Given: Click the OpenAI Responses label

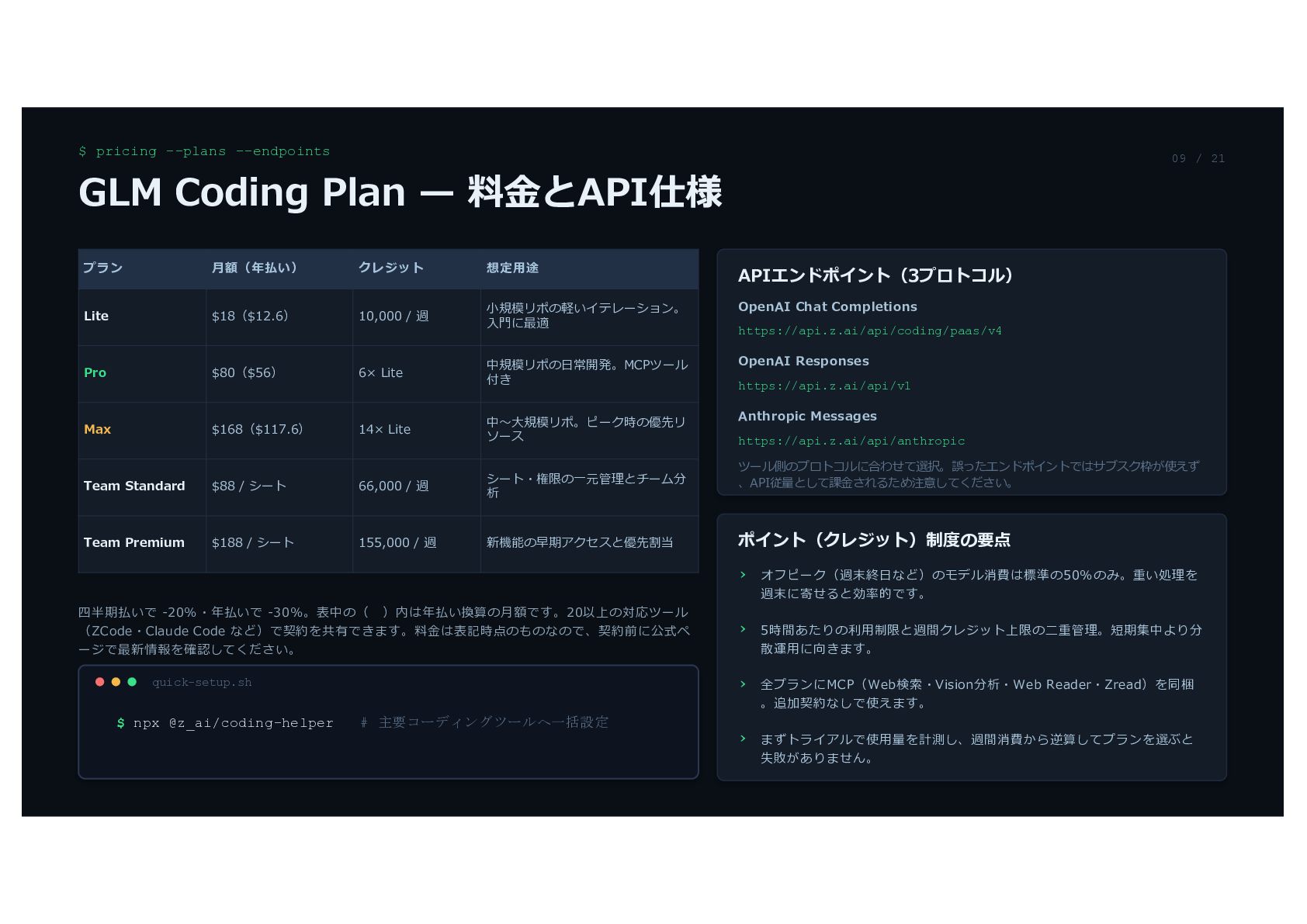Looking at the screenshot, I should click(x=803, y=362).
